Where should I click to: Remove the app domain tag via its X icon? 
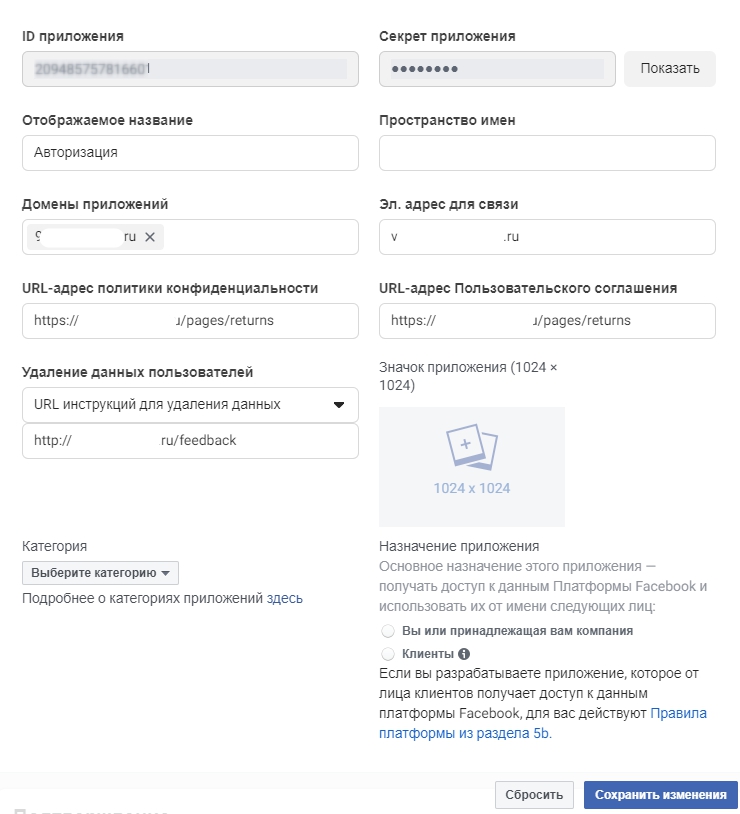click(x=152, y=237)
